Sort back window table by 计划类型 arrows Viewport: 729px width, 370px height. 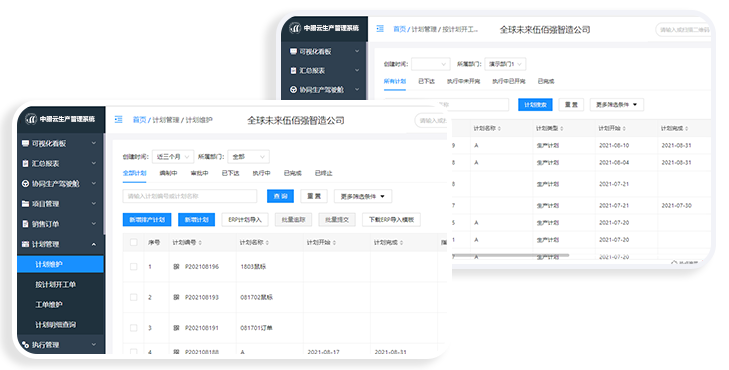(x=562, y=128)
